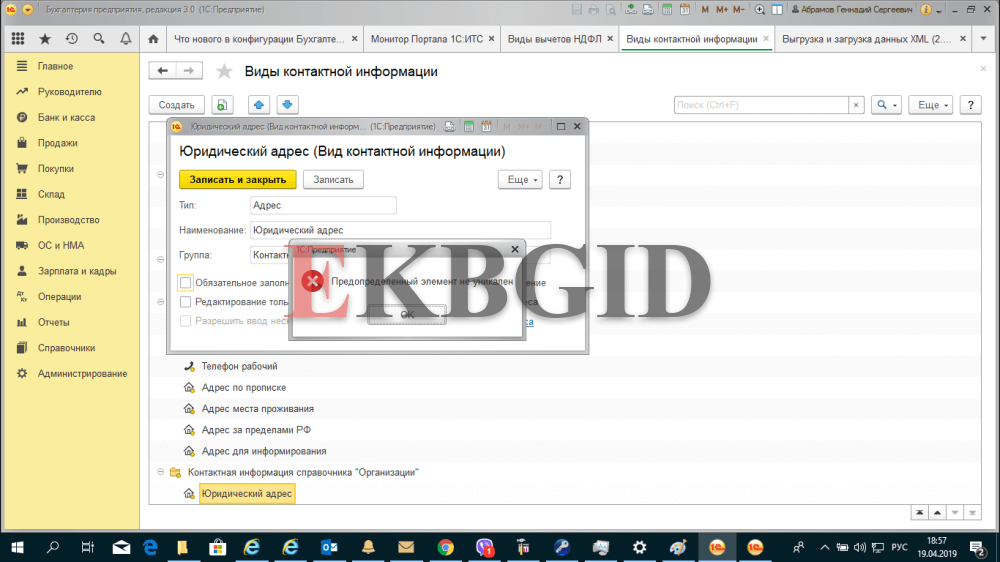Open notifications bell icon
Image resolution: width=1000 pixels, height=562 pixels.
pos(126,39)
